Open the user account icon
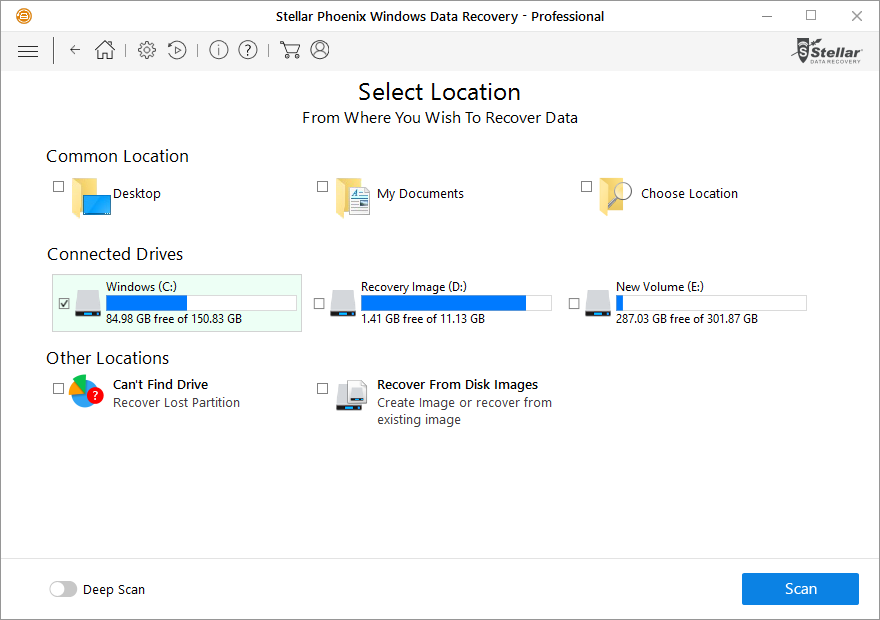 click(x=320, y=50)
